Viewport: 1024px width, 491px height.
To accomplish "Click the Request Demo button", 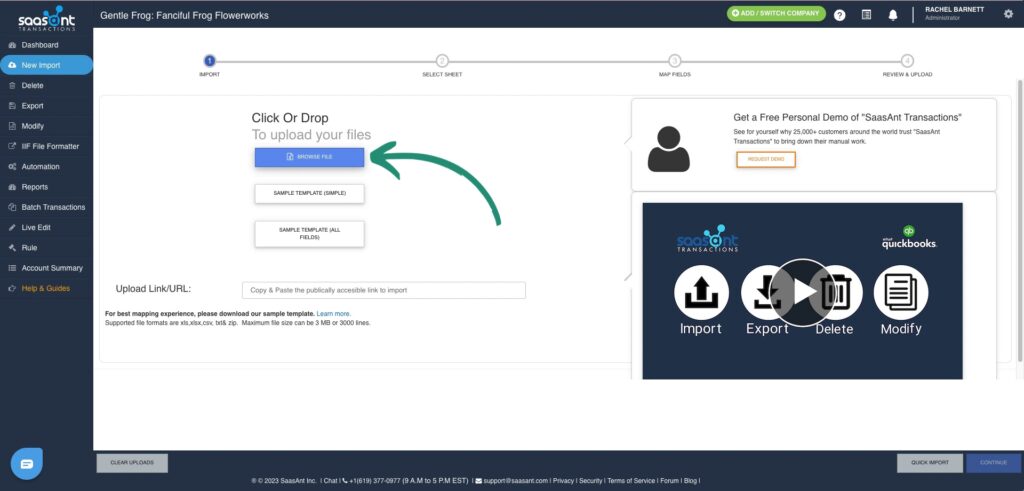I will click(765, 160).
